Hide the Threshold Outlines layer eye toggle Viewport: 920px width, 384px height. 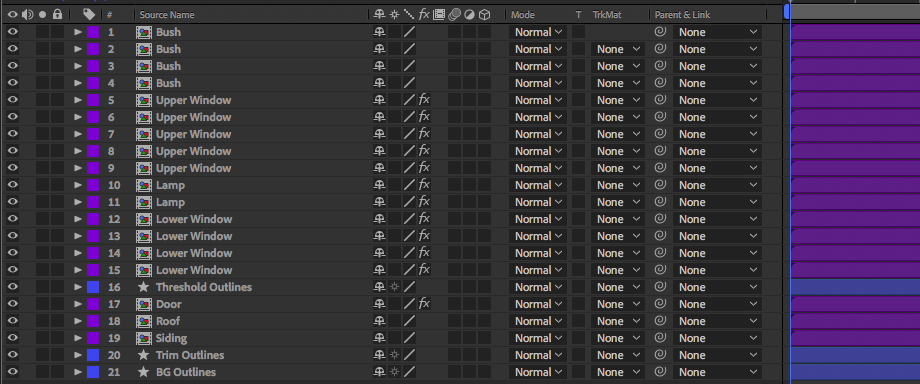click(x=13, y=287)
